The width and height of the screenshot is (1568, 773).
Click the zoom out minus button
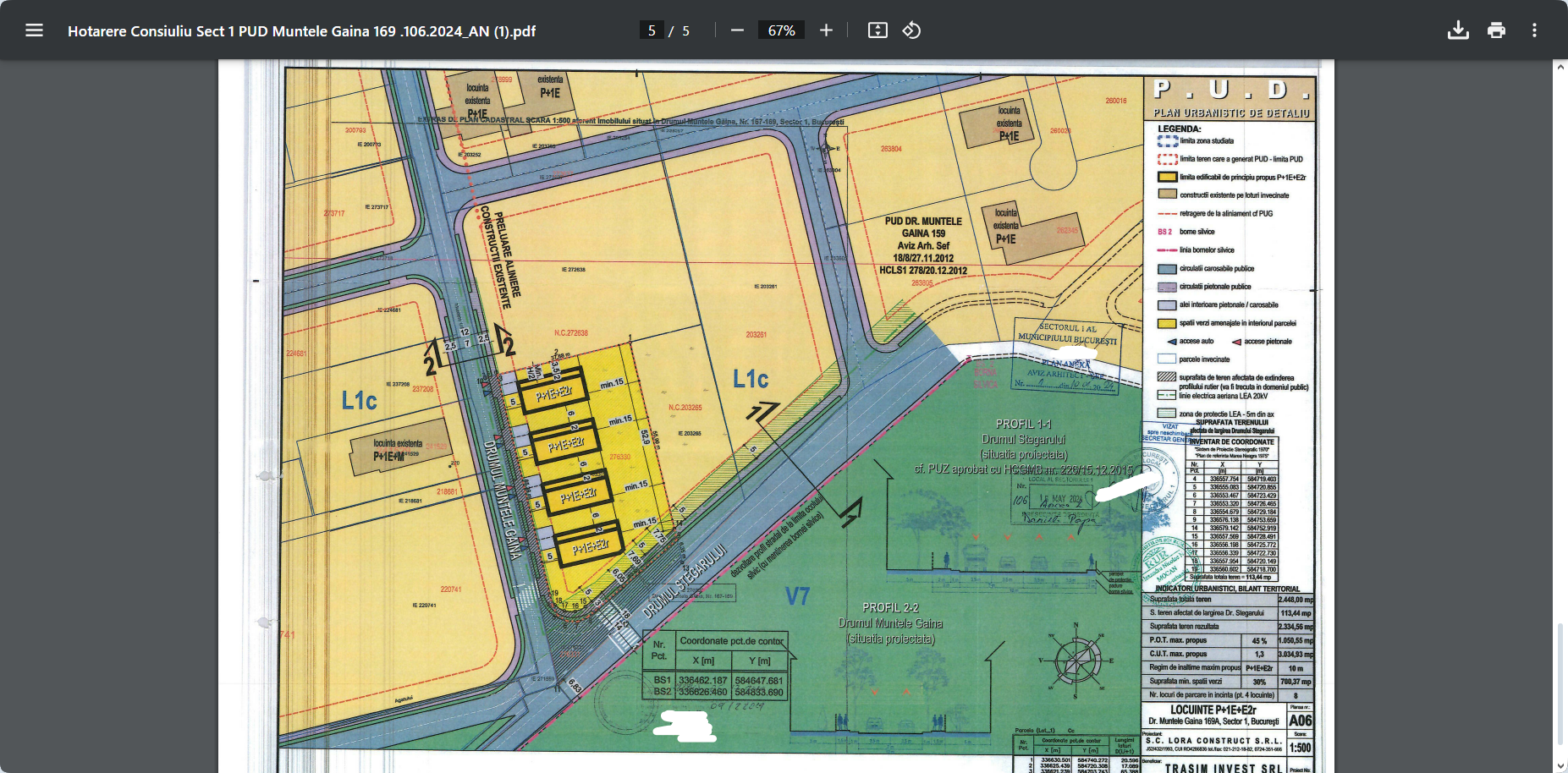[737, 30]
